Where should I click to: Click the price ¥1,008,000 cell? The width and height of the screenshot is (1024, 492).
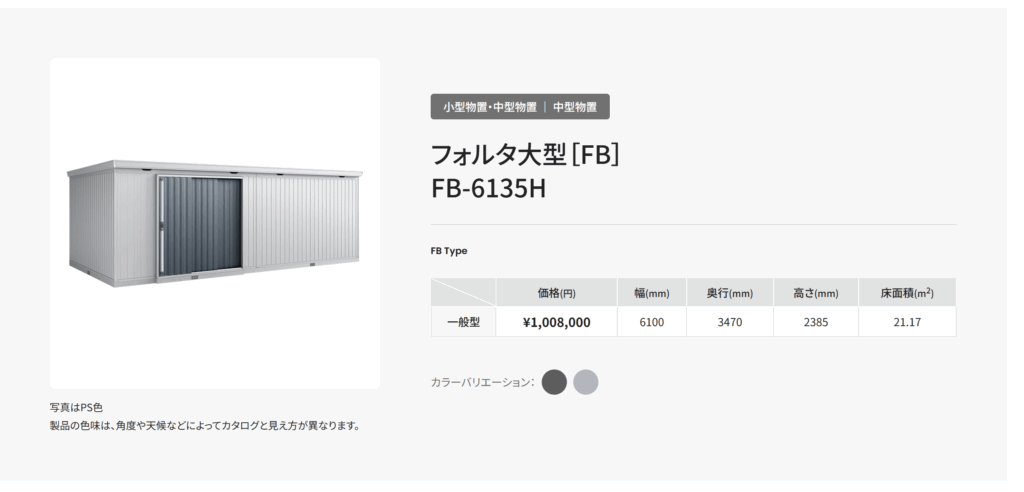[556, 322]
